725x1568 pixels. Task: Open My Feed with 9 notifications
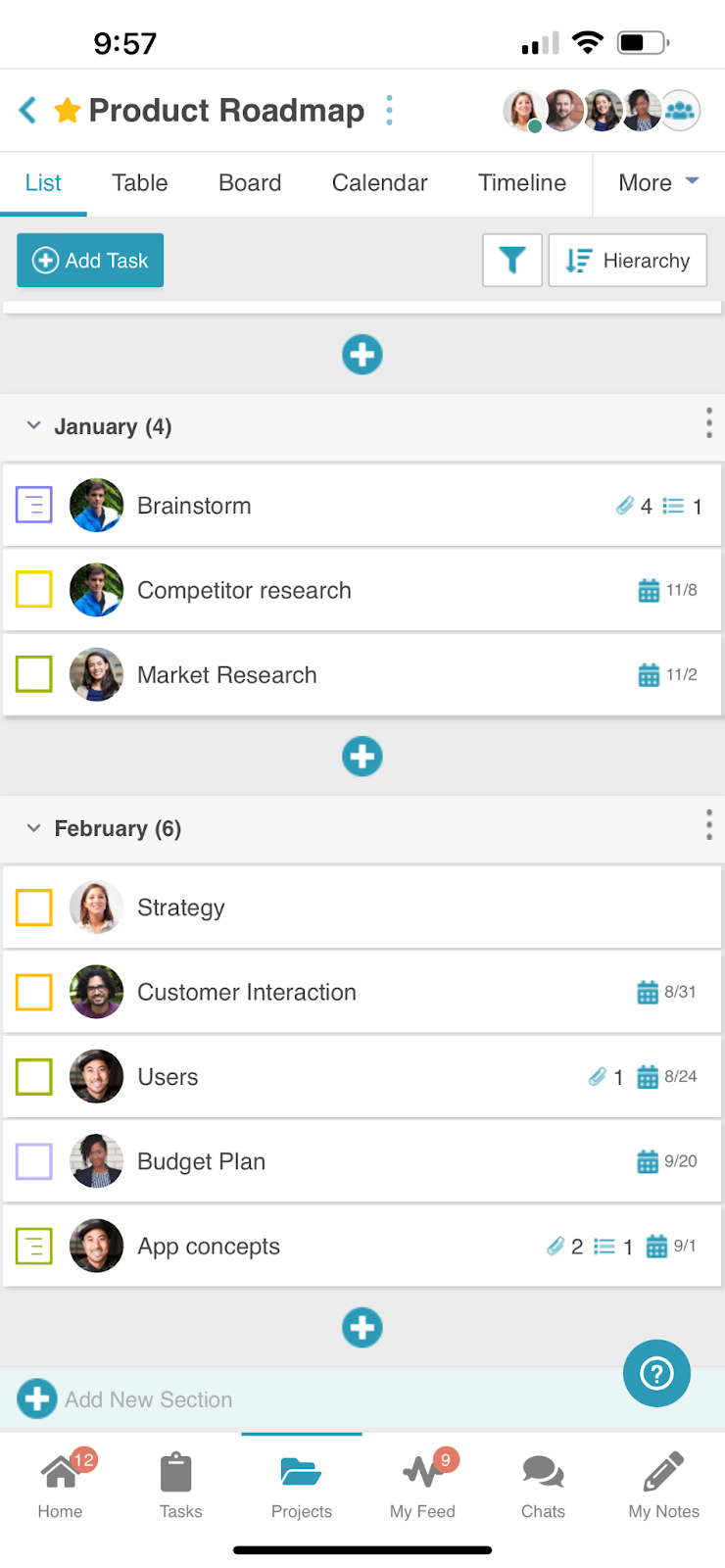pos(423,1486)
